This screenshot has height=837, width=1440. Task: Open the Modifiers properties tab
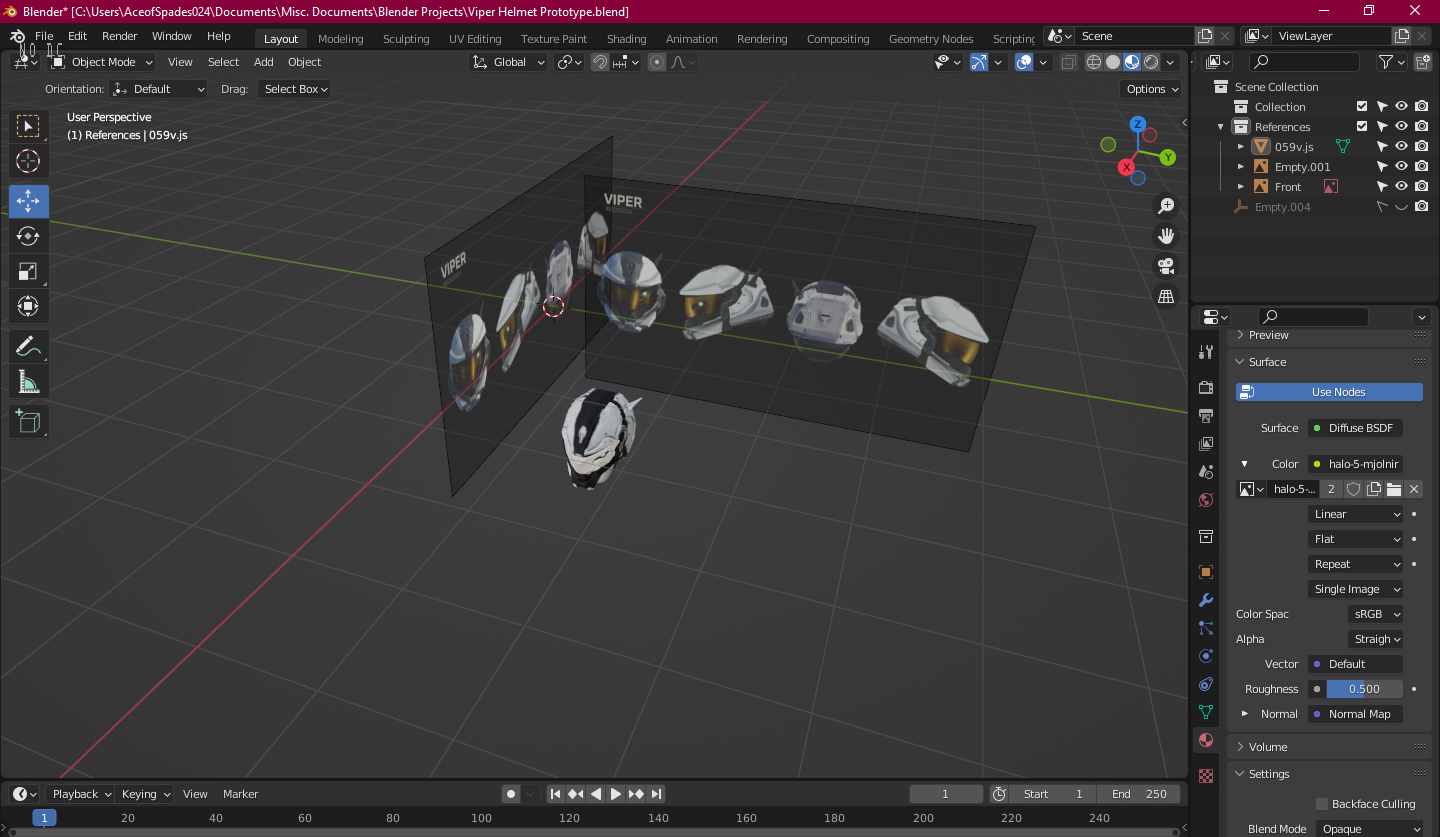tap(1206, 600)
